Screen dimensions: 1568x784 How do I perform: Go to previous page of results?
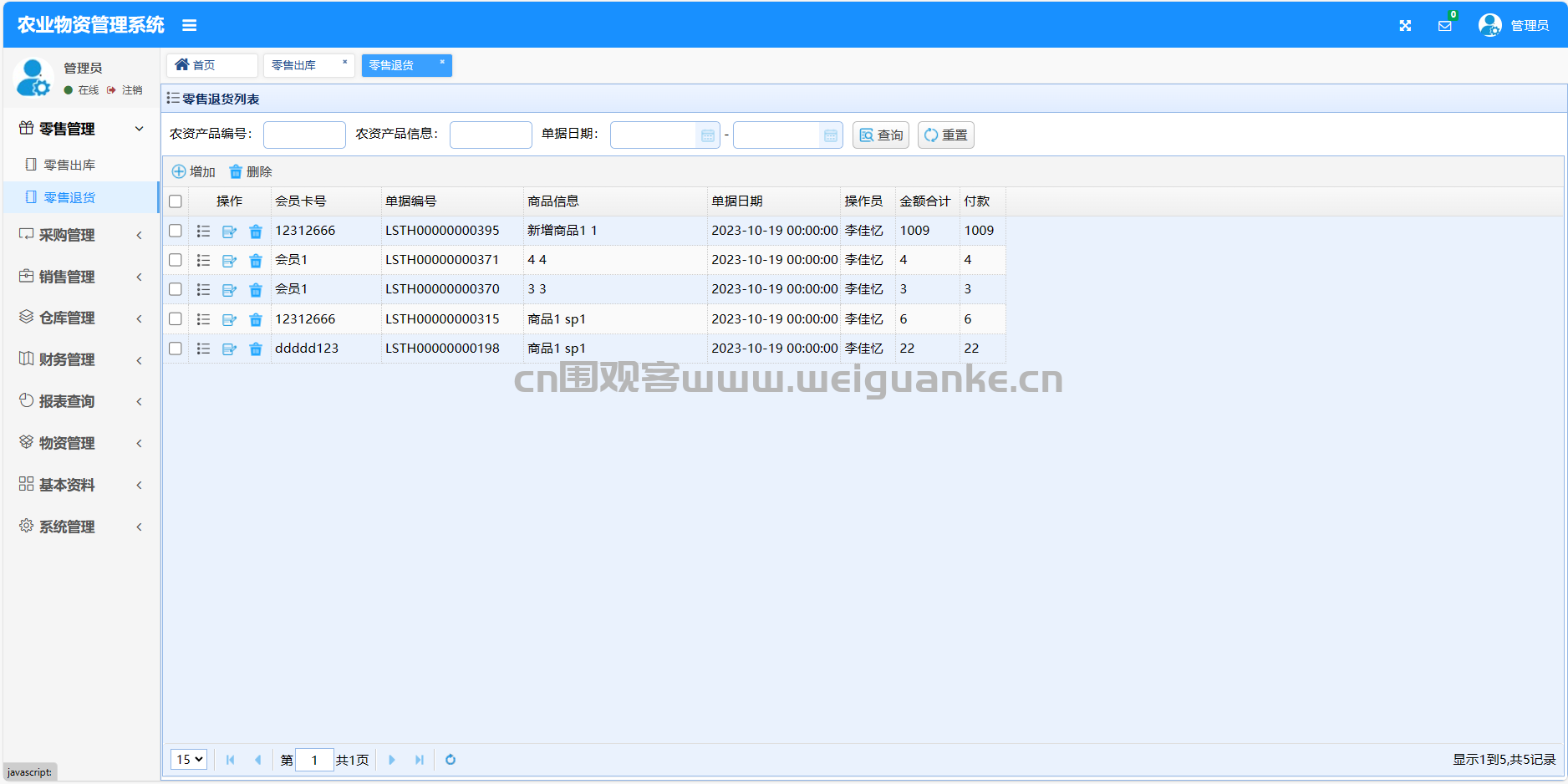click(x=257, y=760)
